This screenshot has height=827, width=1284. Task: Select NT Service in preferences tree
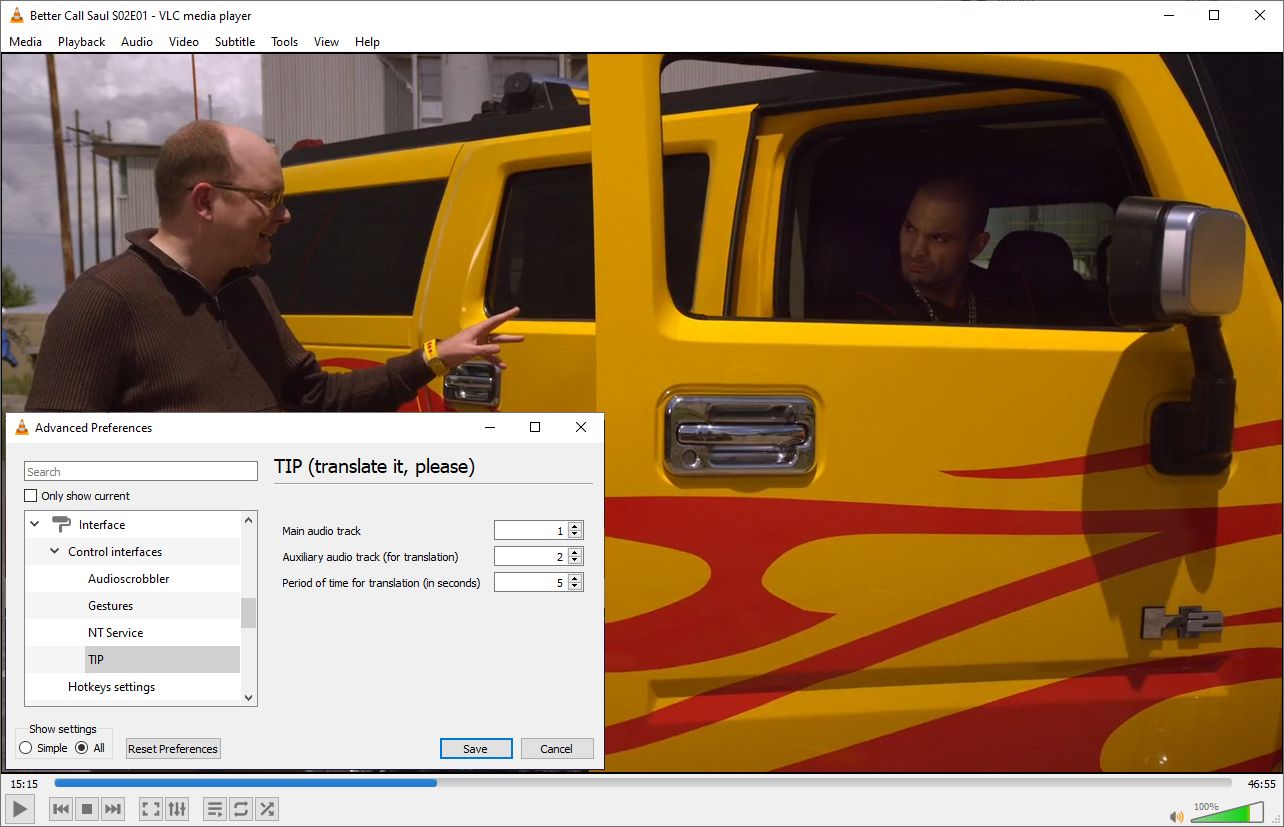point(115,633)
